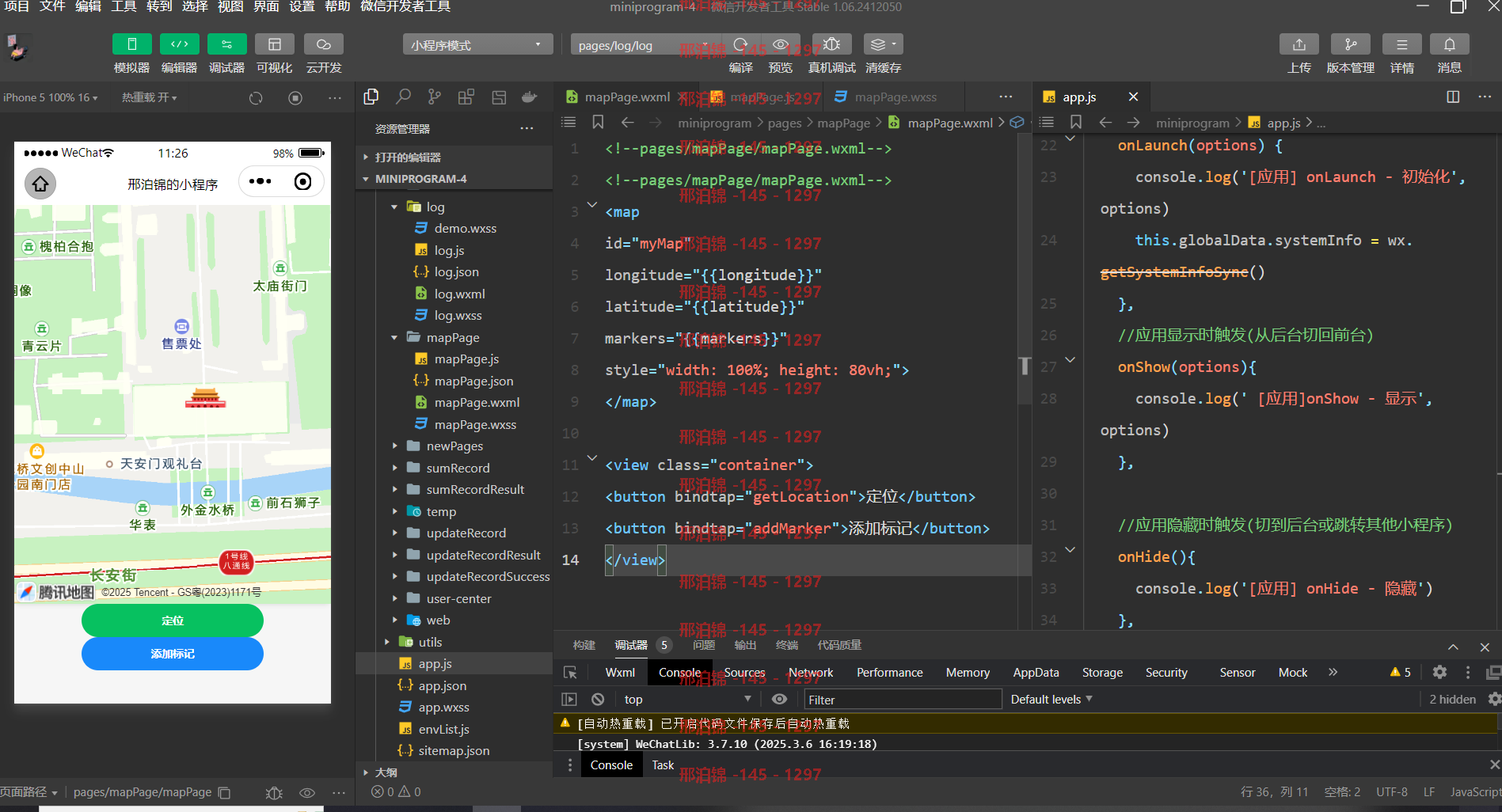Switch to the Storage tab
This screenshot has height=812, width=1502.
1102,672
